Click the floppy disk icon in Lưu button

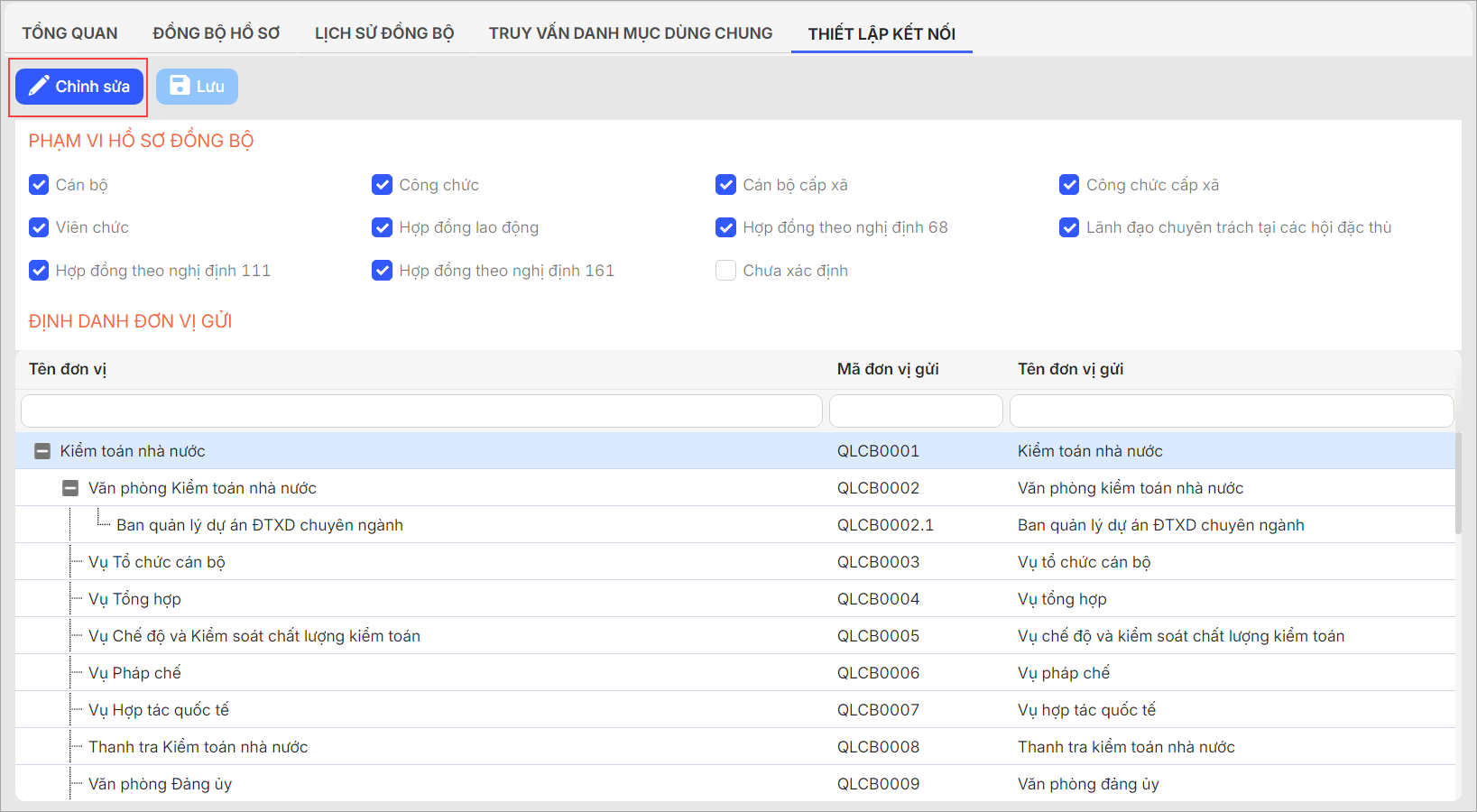pos(180,86)
